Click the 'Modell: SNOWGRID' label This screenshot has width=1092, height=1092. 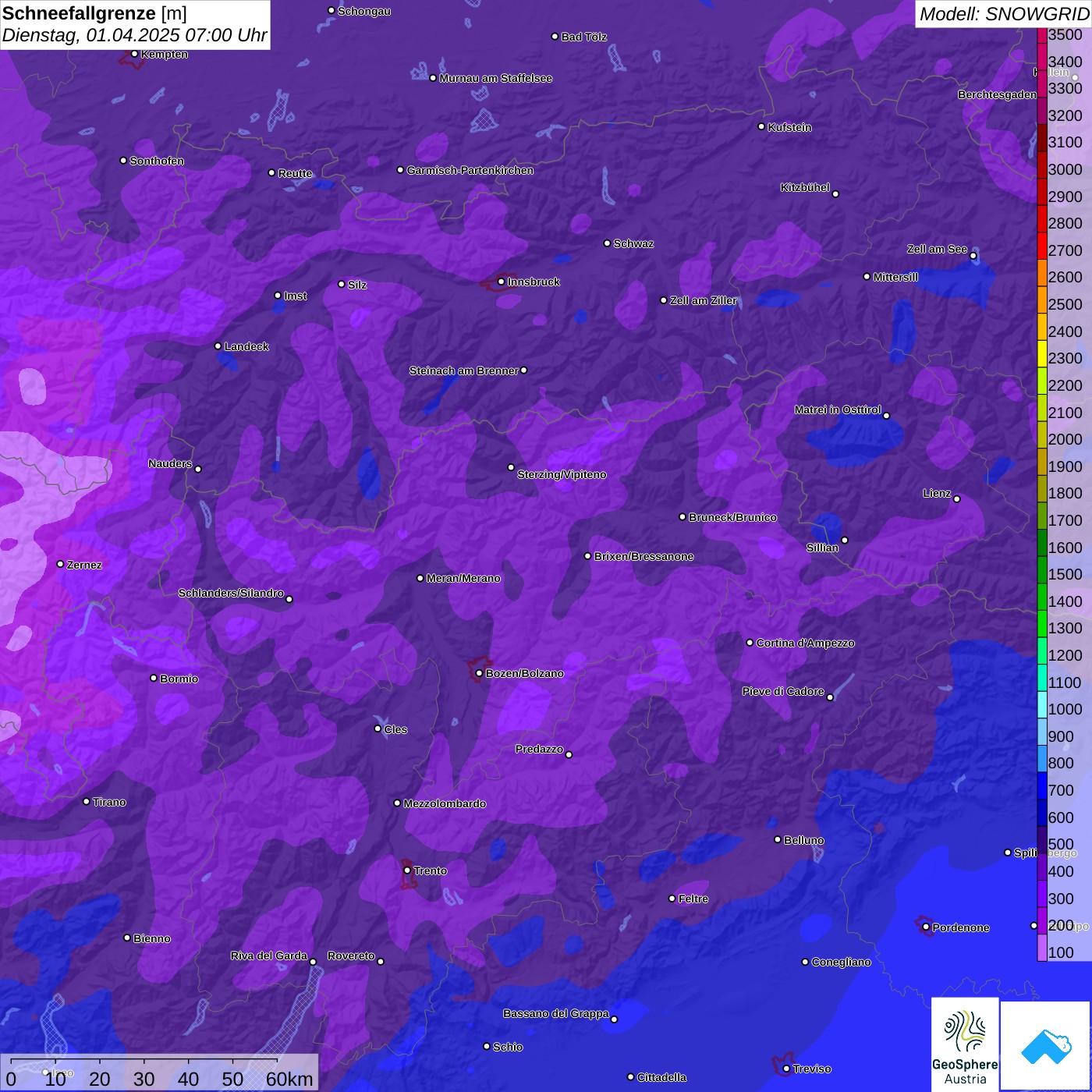1004,14
